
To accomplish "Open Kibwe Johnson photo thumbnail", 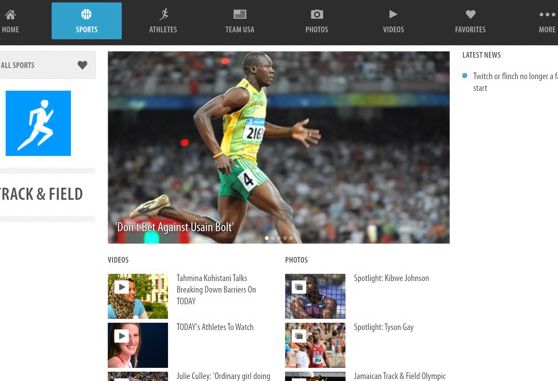I will 315,296.
